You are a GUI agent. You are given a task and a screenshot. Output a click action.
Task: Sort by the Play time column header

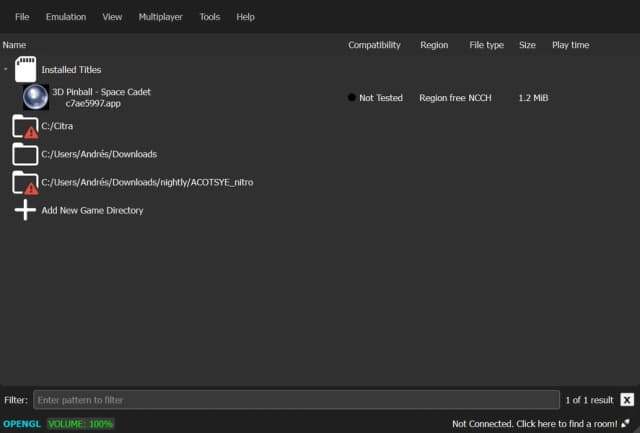571,45
